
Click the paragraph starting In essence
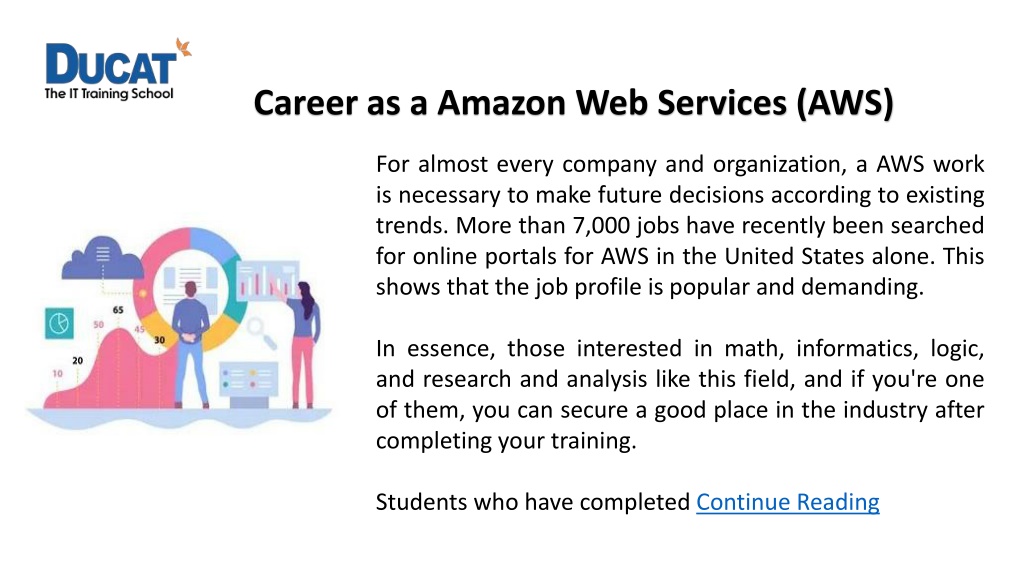tap(680, 394)
